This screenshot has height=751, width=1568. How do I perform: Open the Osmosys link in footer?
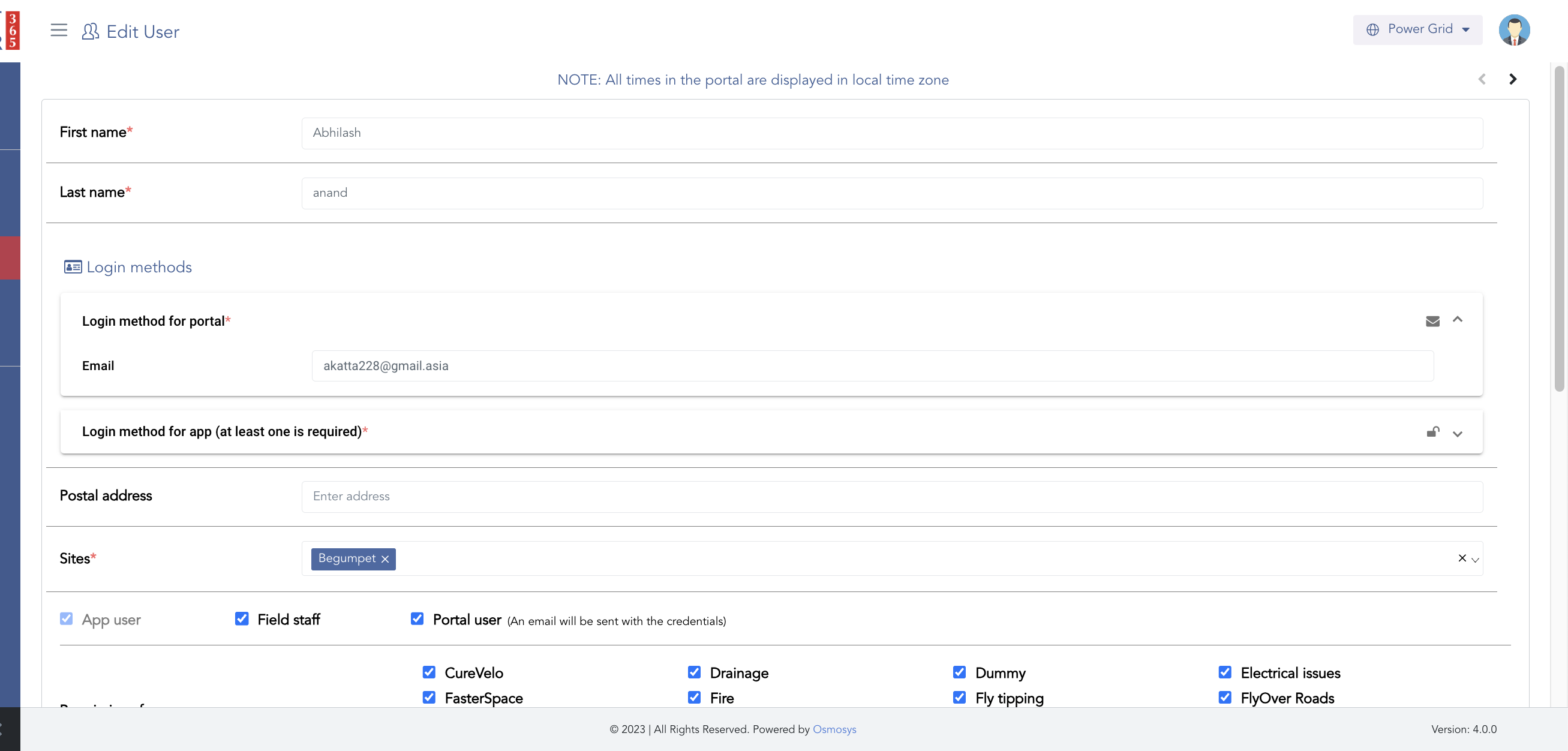(834, 729)
